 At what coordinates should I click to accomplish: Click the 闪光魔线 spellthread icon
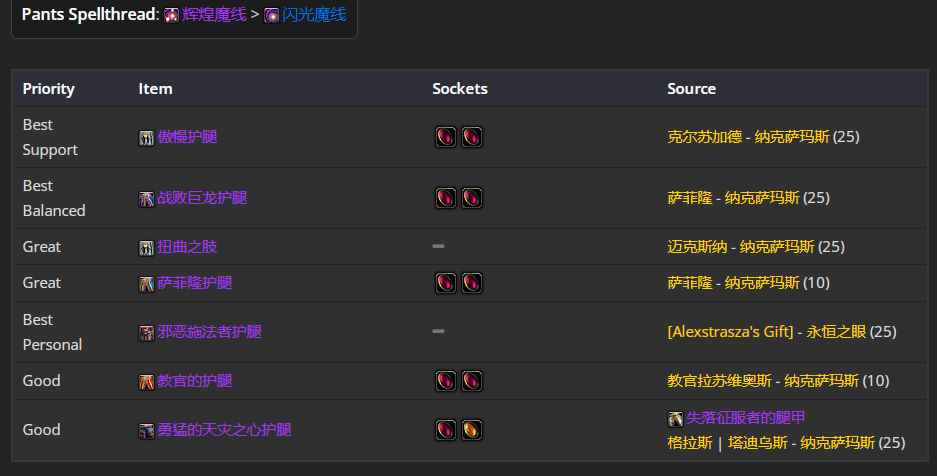click(x=272, y=16)
